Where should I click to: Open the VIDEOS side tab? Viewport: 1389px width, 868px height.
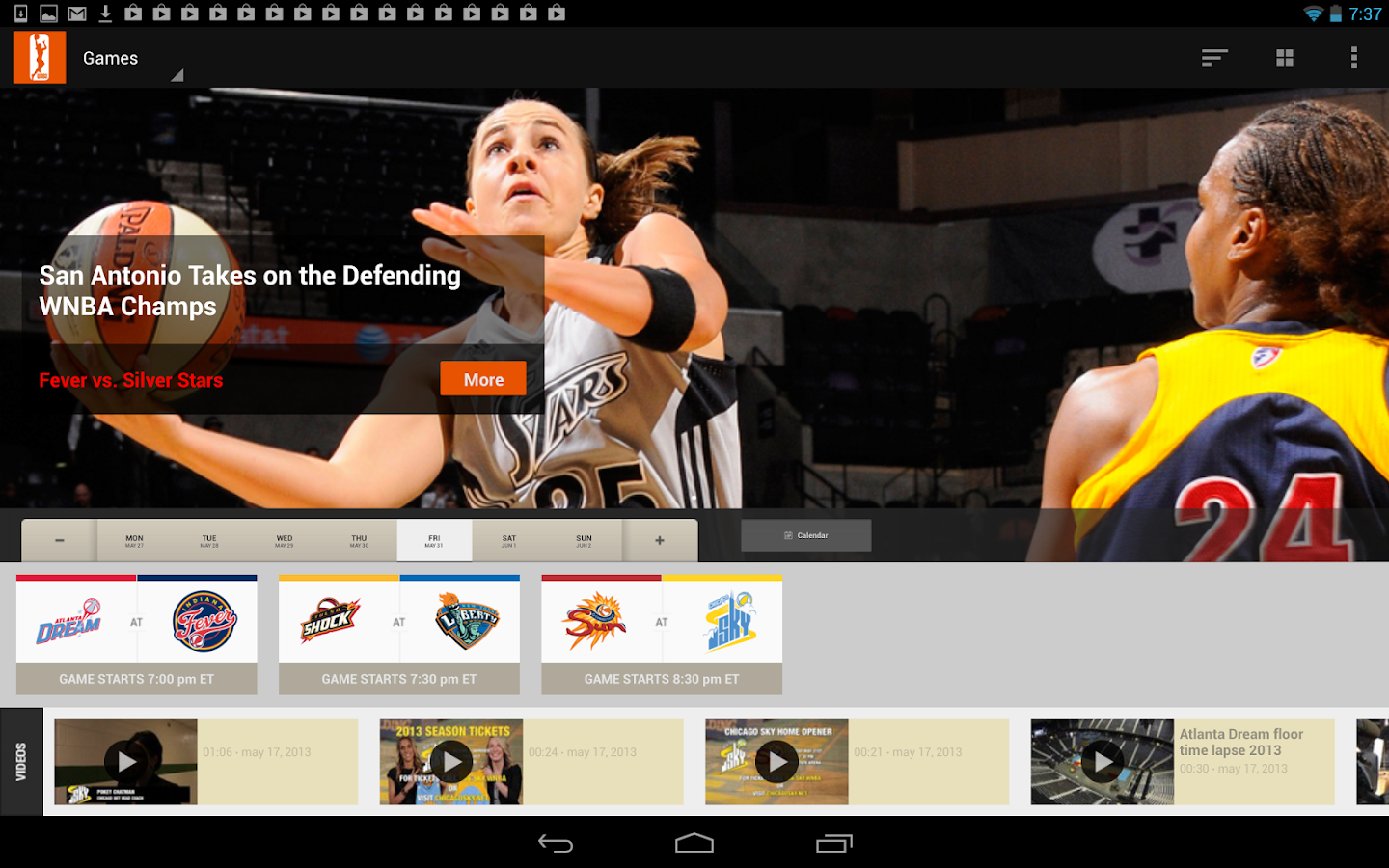(x=21, y=761)
